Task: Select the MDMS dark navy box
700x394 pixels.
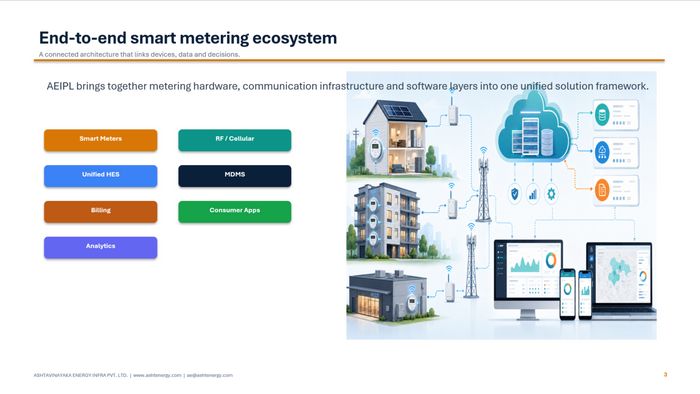Action: [235, 176]
